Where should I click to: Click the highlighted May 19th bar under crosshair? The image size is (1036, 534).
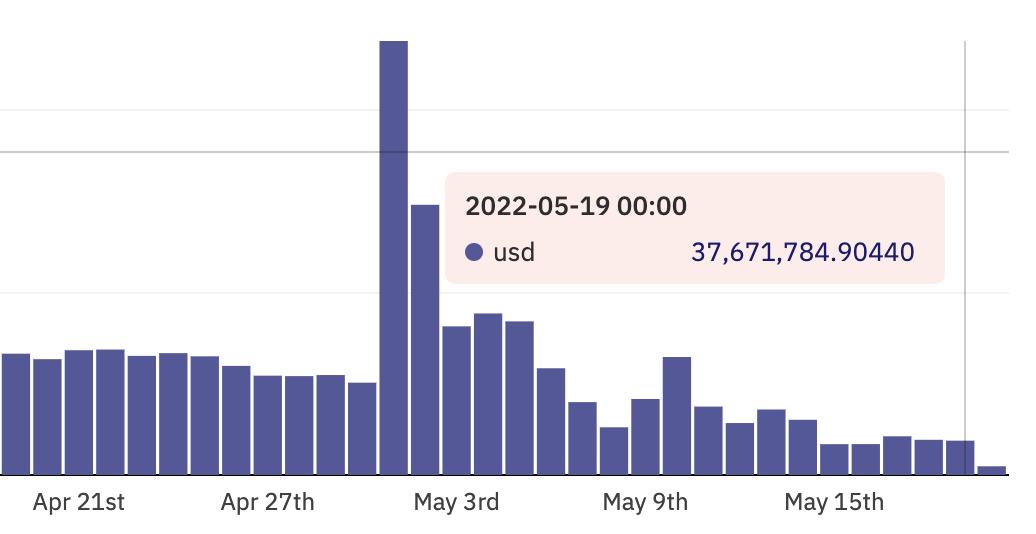click(960, 457)
